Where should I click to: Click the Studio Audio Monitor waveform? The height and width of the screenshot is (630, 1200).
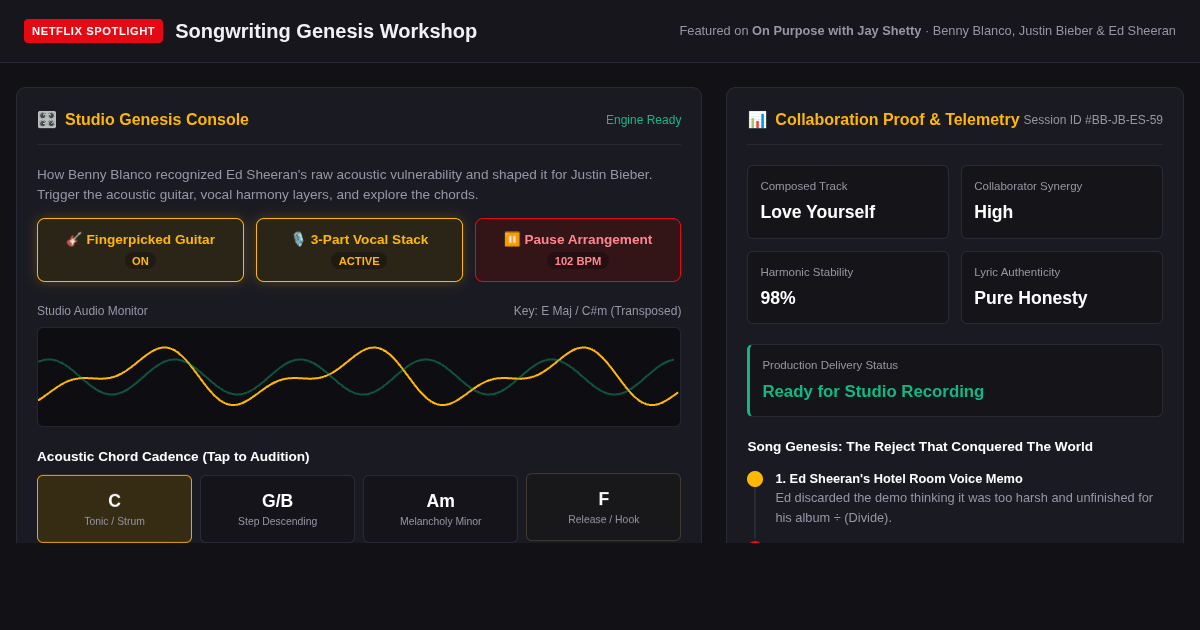[x=359, y=377]
